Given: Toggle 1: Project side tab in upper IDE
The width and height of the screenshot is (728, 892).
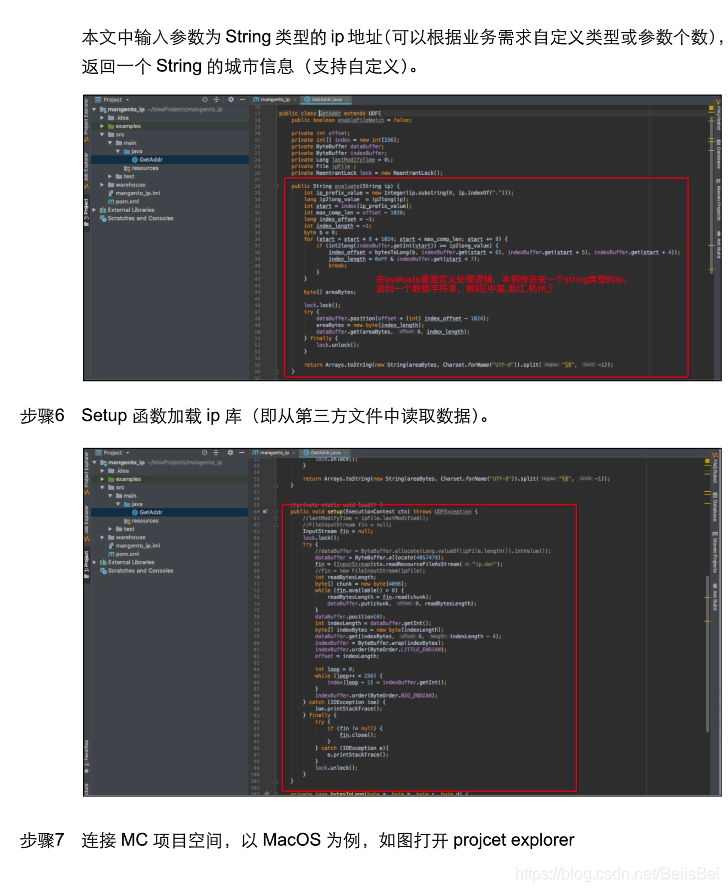Looking at the screenshot, I should [86, 212].
